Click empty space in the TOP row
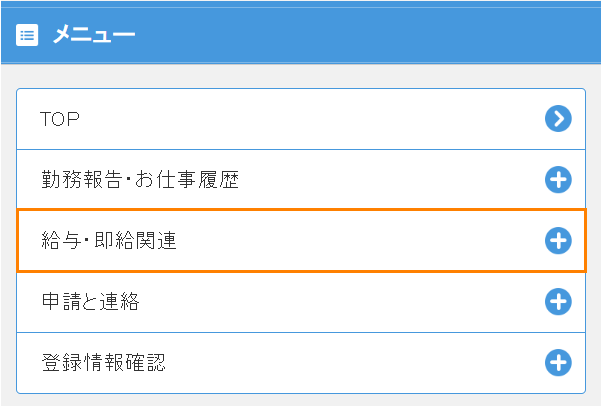The image size is (601, 406). tap(307, 119)
